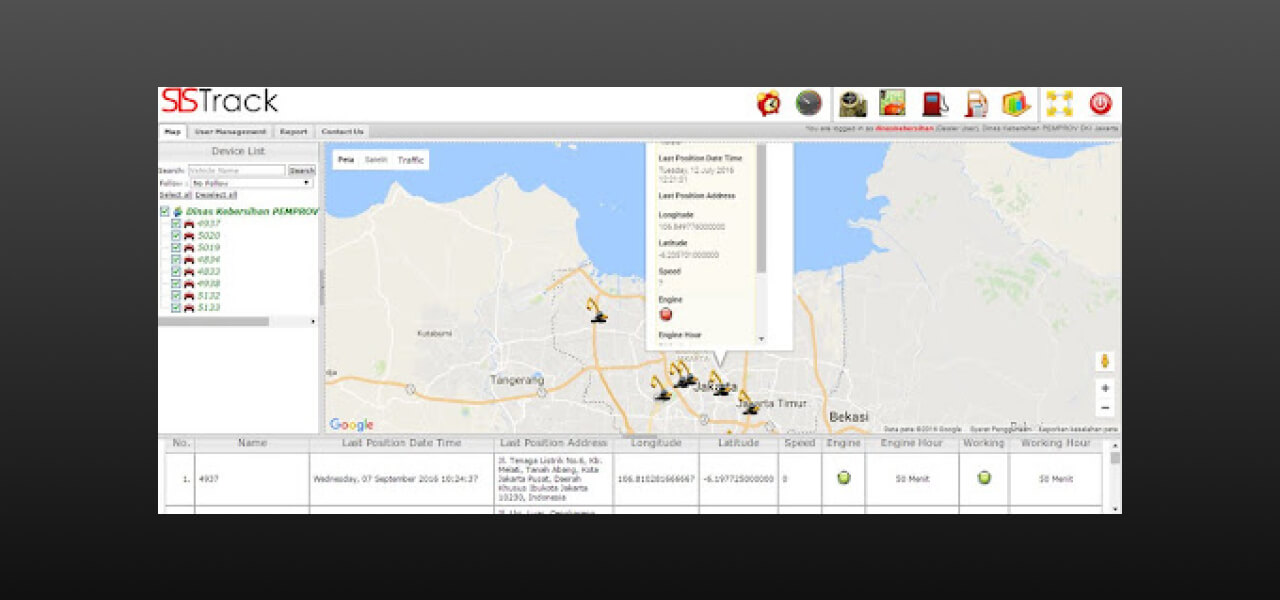Image resolution: width=1280 pixels, height=600 pixels.
Task: Open the Follow dropdown list
Action: point(251,183)
